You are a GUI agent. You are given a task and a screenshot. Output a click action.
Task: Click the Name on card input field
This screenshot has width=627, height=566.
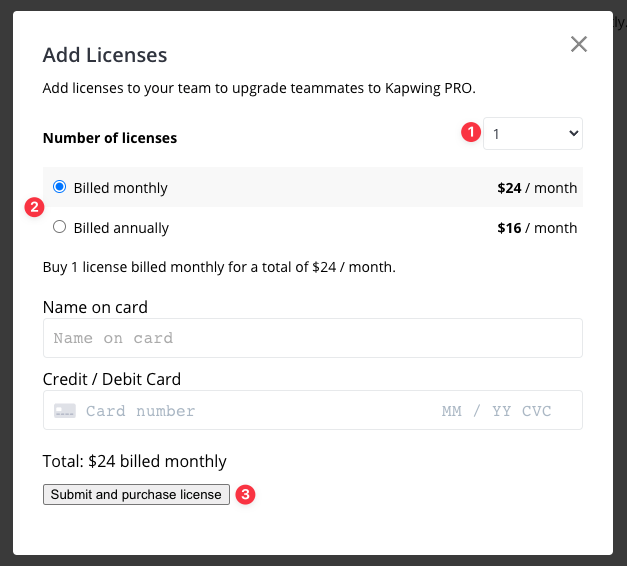click(312, 338)
